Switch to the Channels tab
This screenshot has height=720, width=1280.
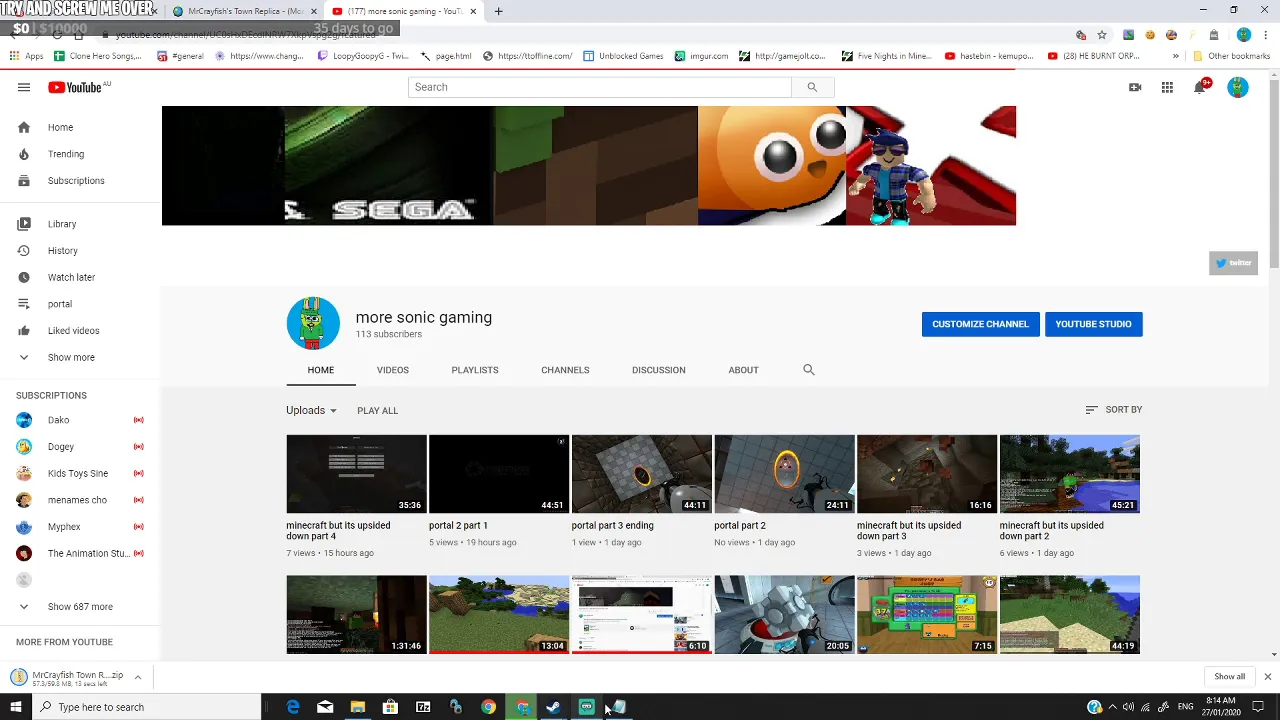(x=565, y=370)
